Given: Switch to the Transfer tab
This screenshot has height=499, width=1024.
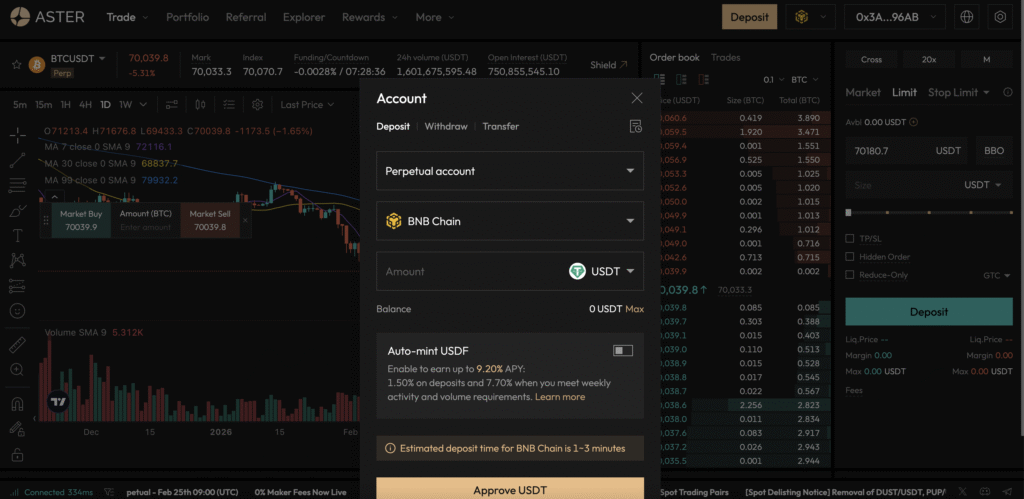Looking at the screenshot, I should [501, 127].
